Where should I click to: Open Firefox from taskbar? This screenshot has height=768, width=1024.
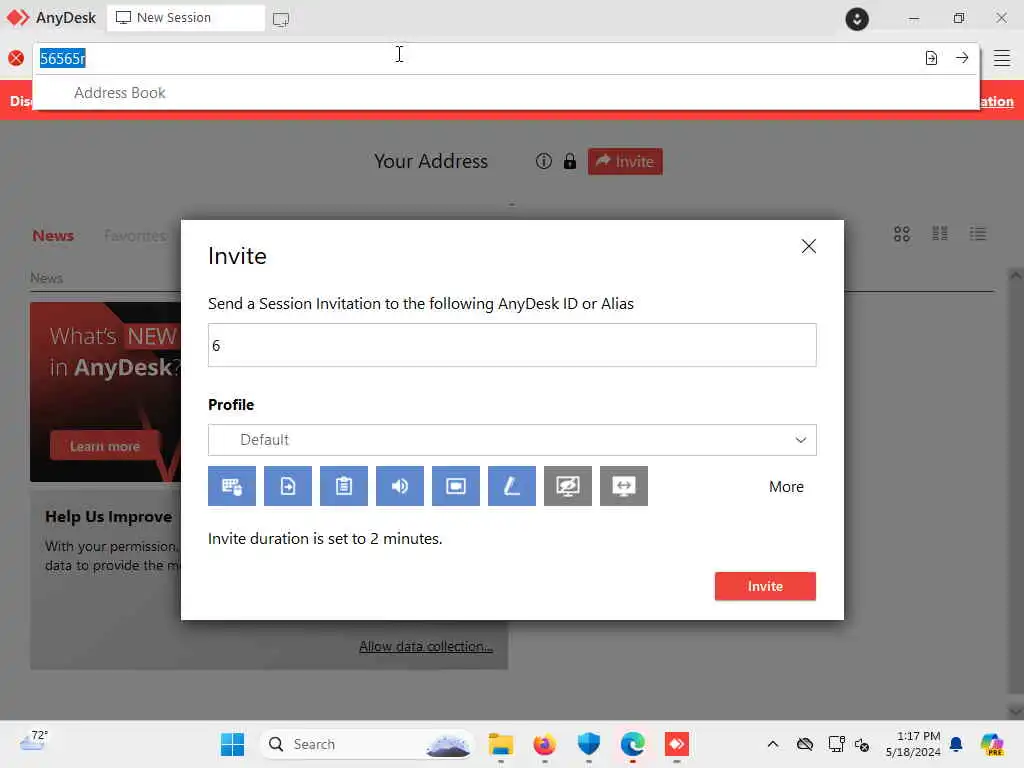pos(545,744)
